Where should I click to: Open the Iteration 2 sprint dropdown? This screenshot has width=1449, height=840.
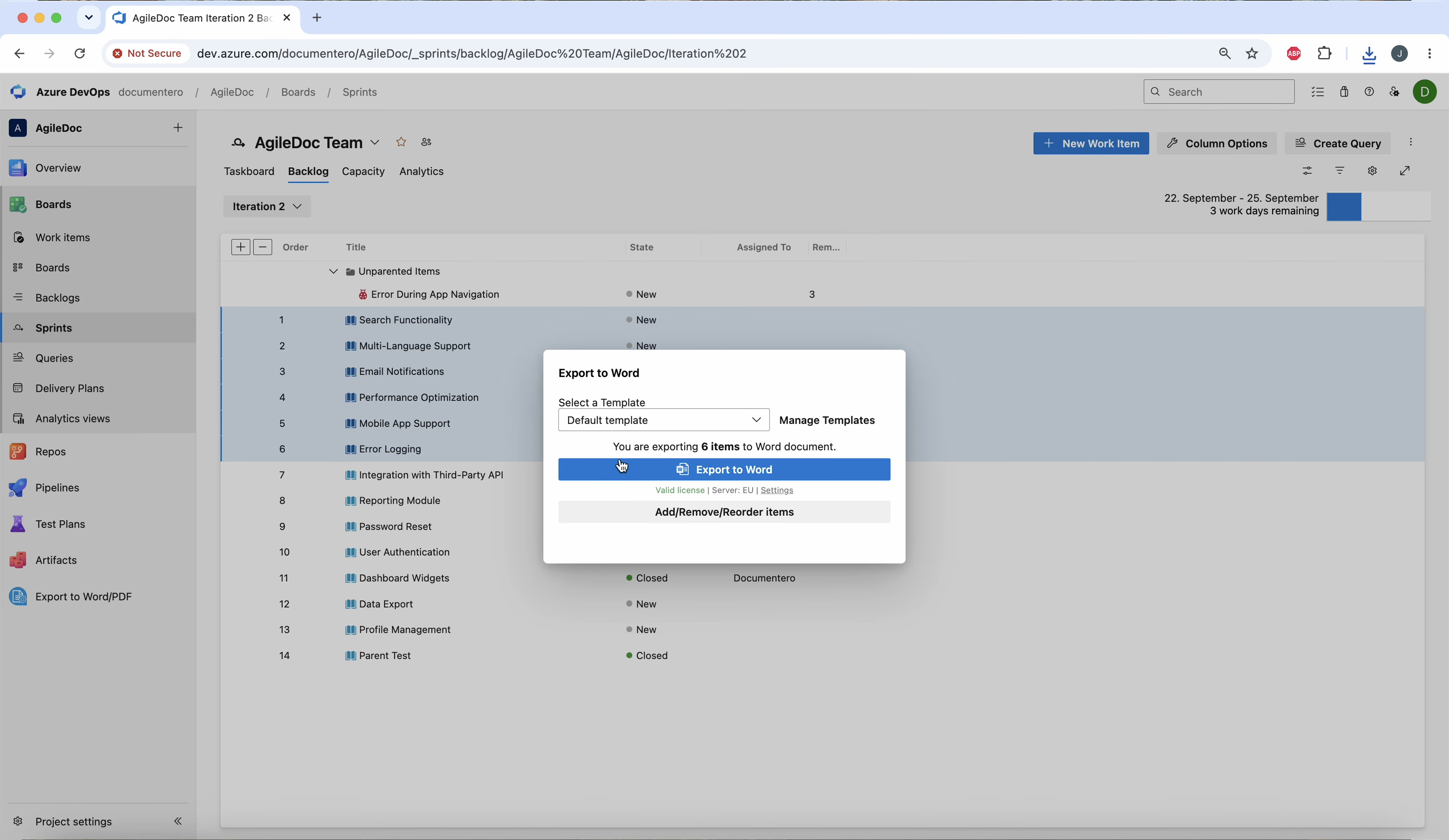tap(268, 206)
